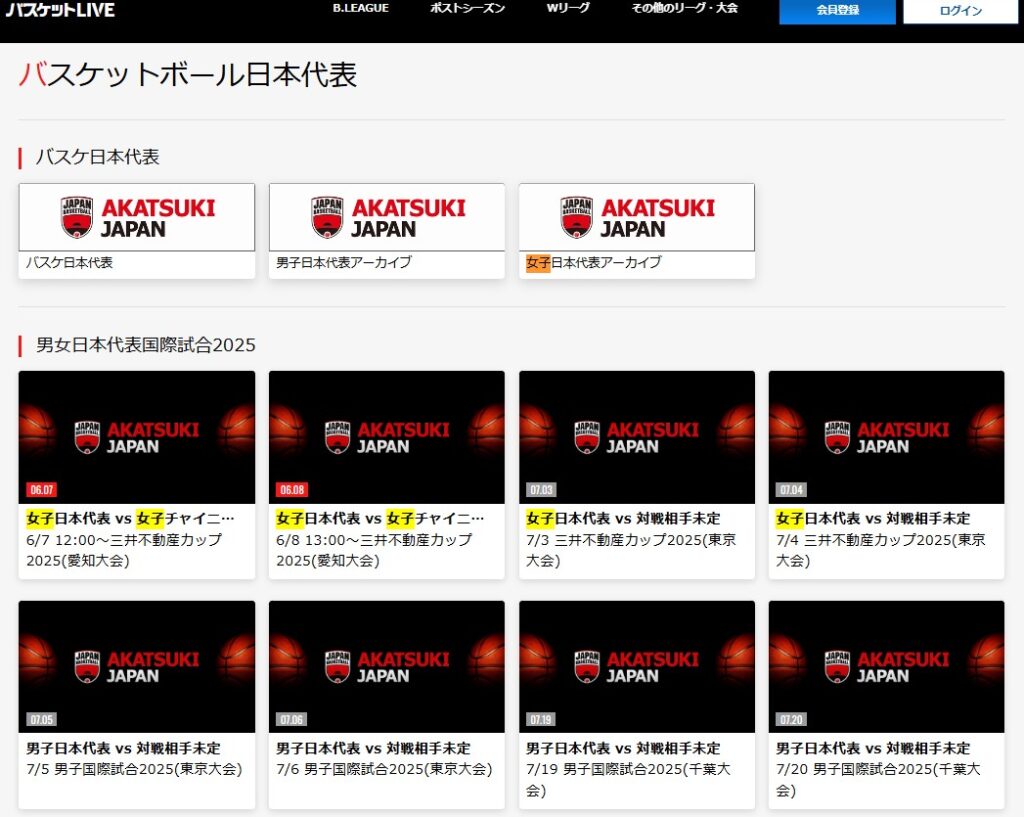1024x817 pixels.
Task: Open the 07.19 game thumbnail
Action: (637, 667)
